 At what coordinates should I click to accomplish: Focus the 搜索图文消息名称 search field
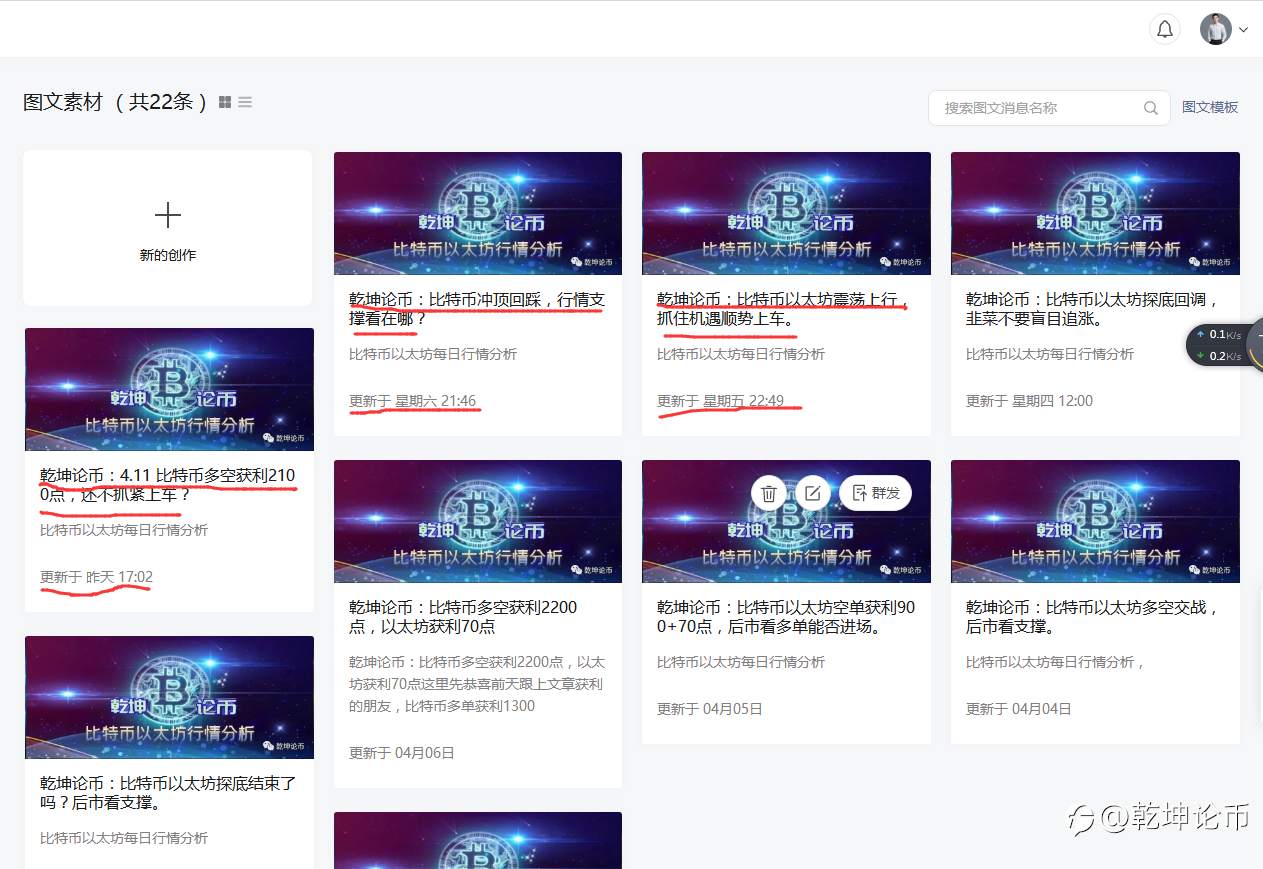point(1049,108)
